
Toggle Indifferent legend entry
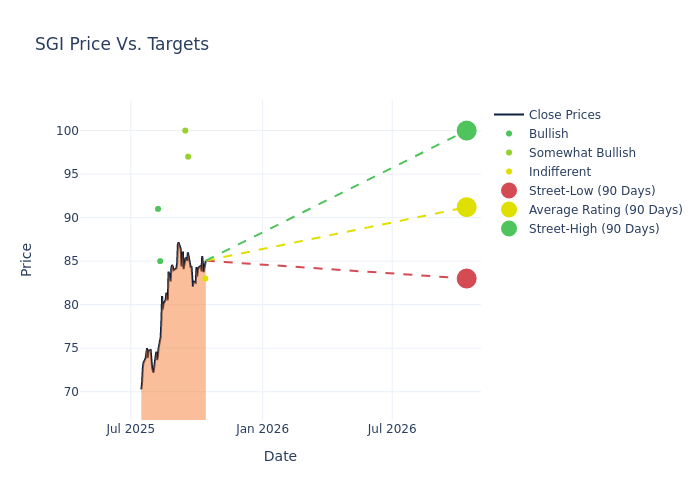[559, 172]
